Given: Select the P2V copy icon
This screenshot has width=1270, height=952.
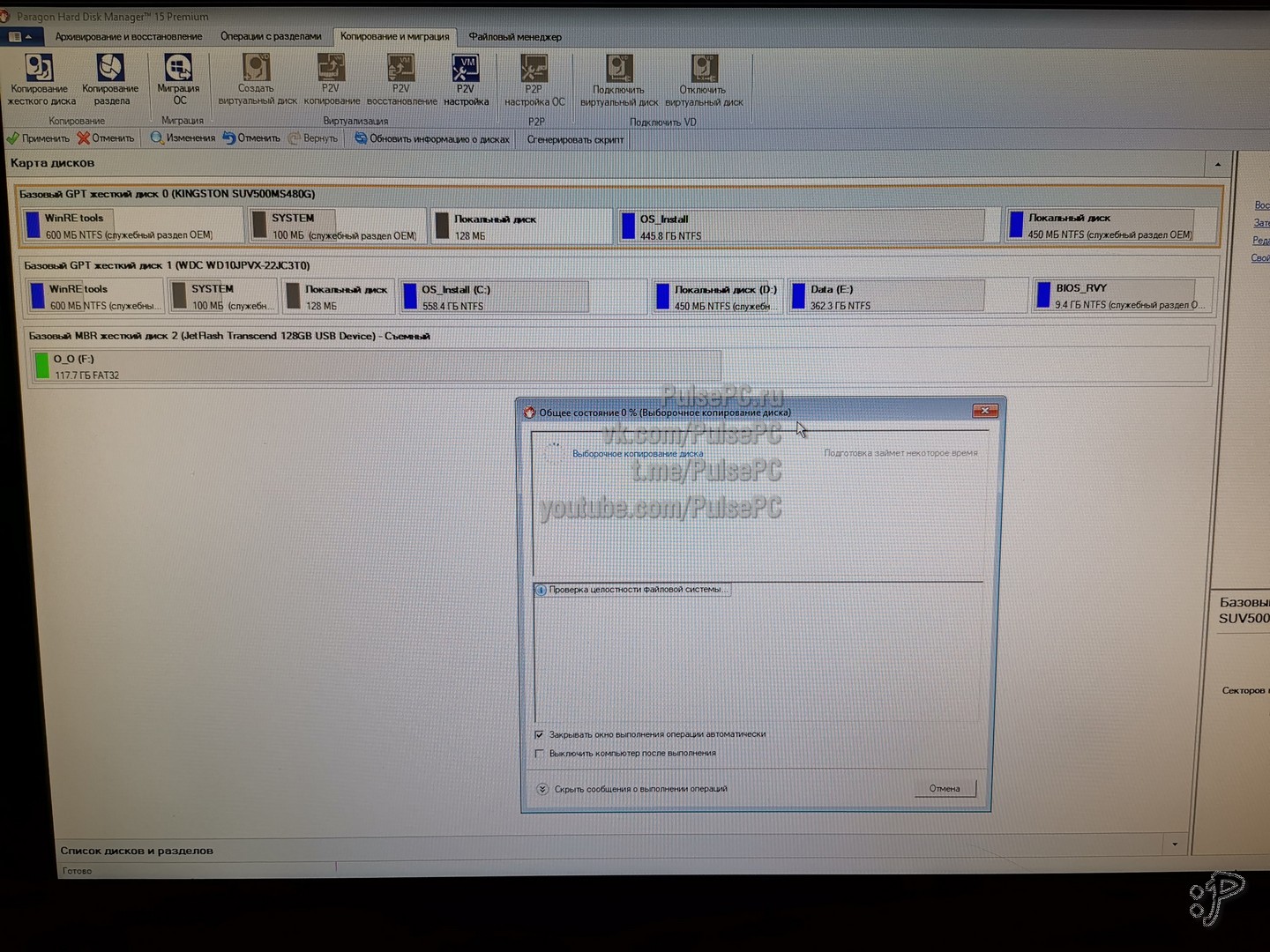Looking at the screenshot, I should 331,69.
